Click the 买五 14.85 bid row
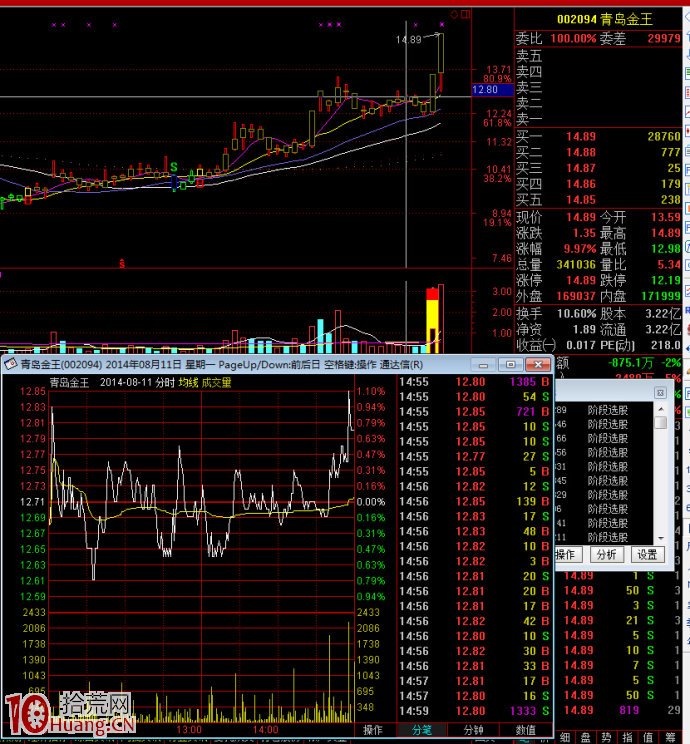Screen dimensions: 690x744 [x=598, y=199]
